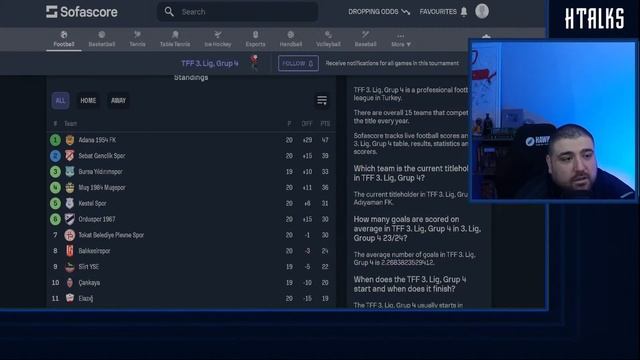This screenshot has width=640, height=360.
Task: Select the Handball sport tab
Action: [291, 39]
